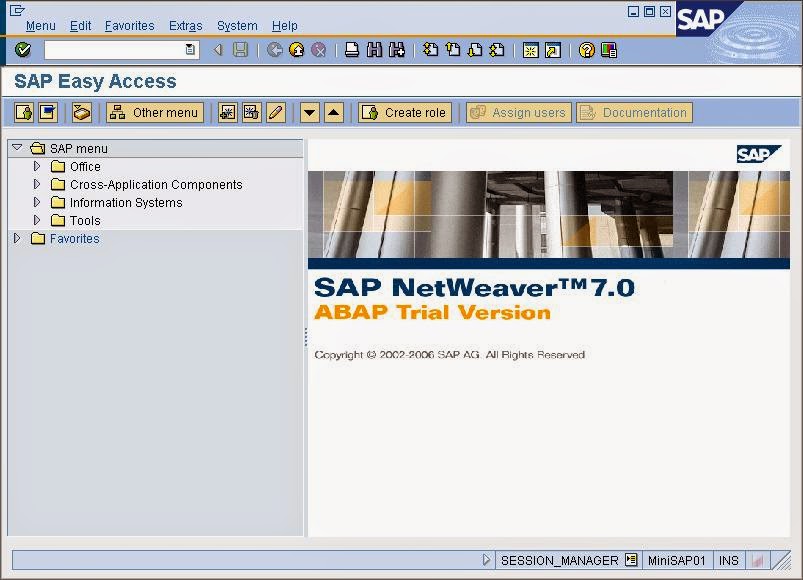Expand the Cross-Application Components node
The width and height of the screenshot is (803, 580).
click(x=36, y=184)
